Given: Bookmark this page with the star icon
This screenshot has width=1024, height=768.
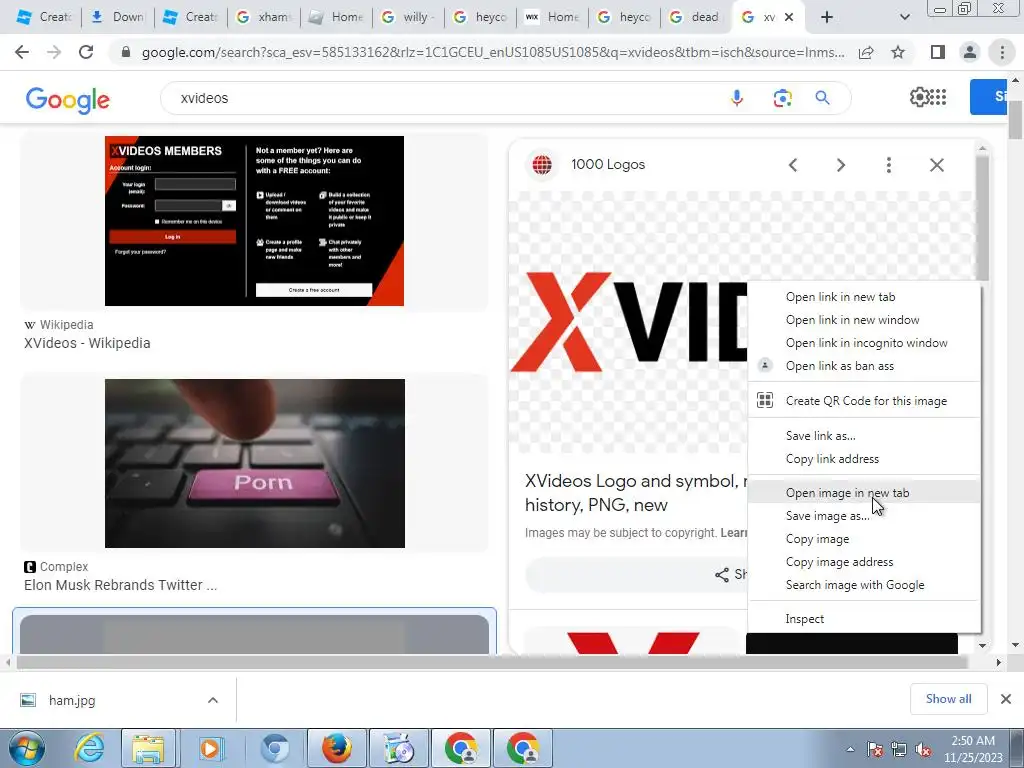Looking at the screenshot, I should [898, 52].
